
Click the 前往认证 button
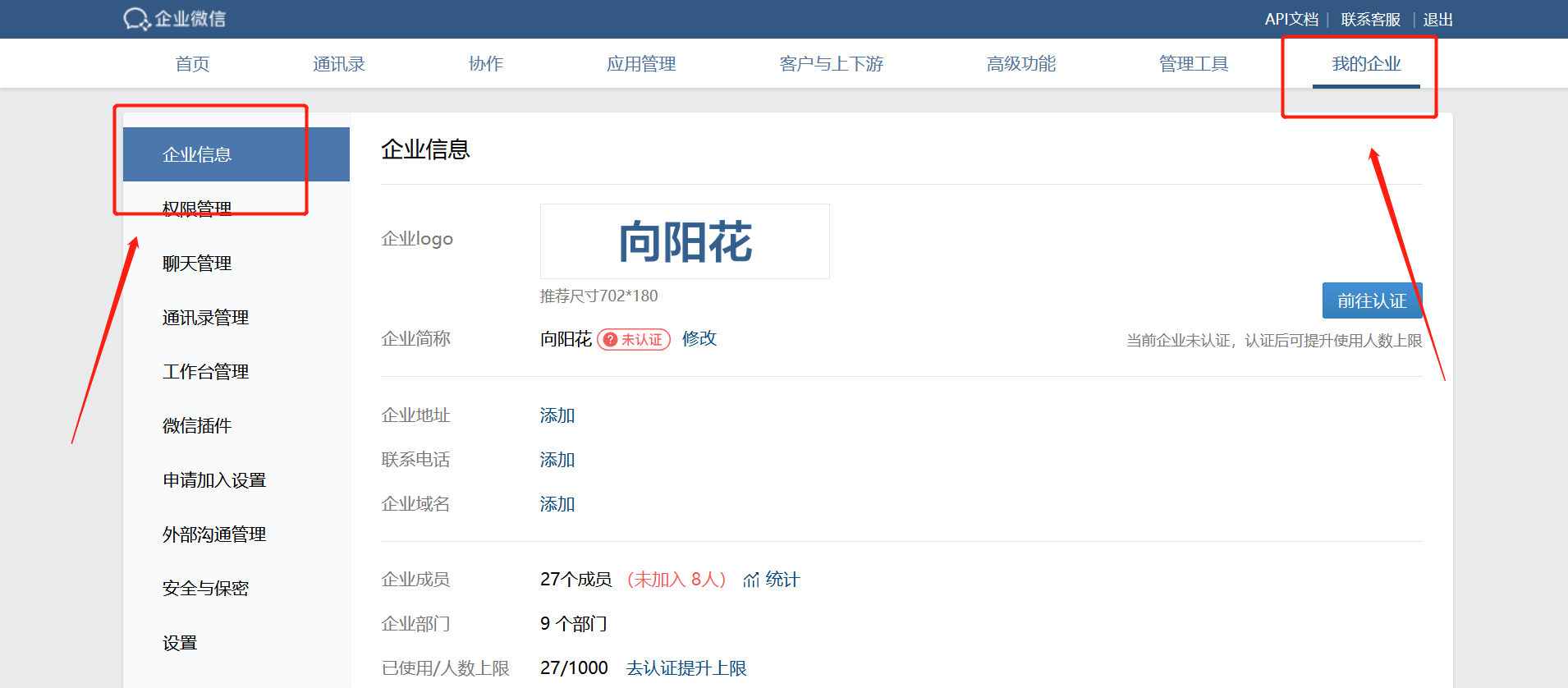coord(1371,300)
